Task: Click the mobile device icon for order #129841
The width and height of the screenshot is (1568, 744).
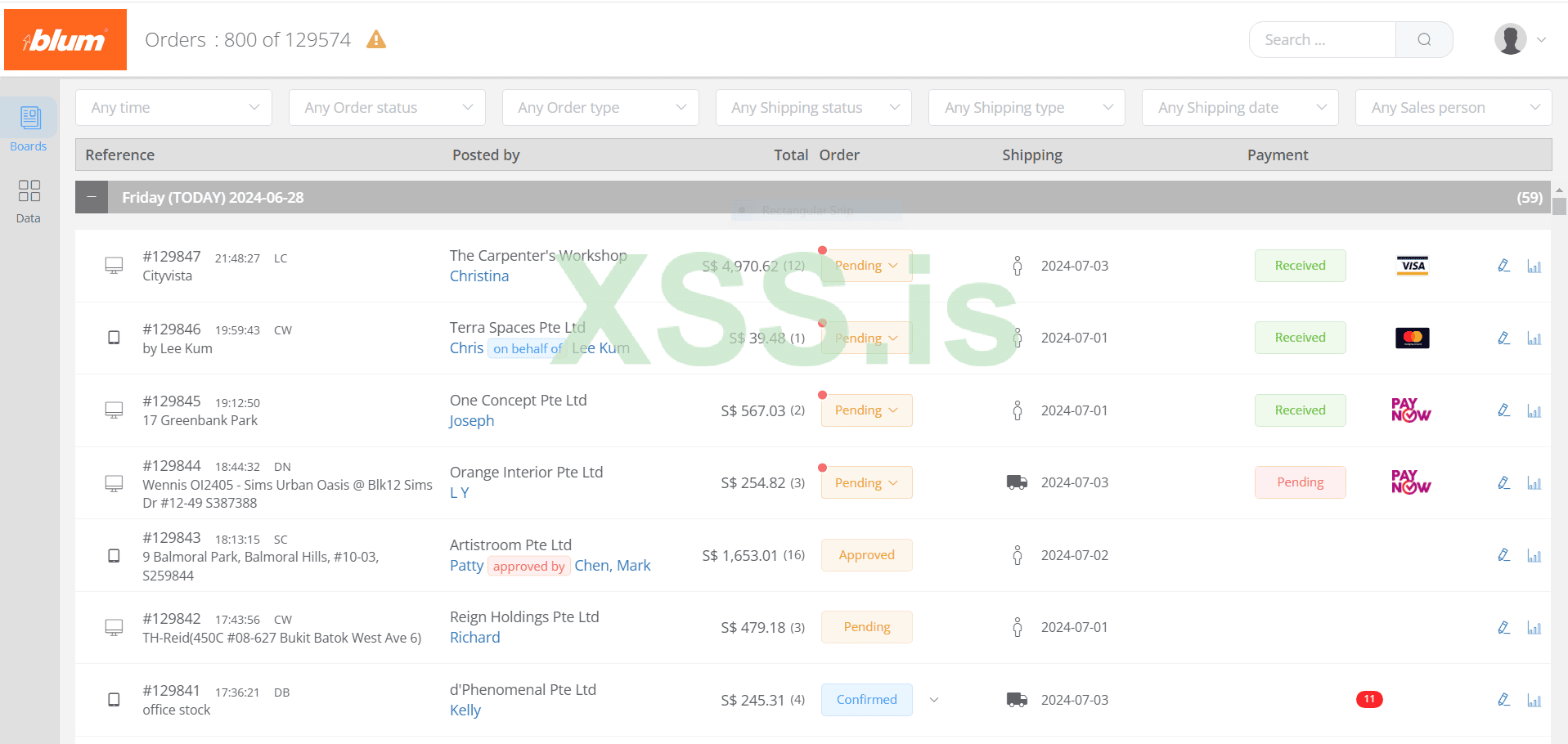Action: point(114,700)
